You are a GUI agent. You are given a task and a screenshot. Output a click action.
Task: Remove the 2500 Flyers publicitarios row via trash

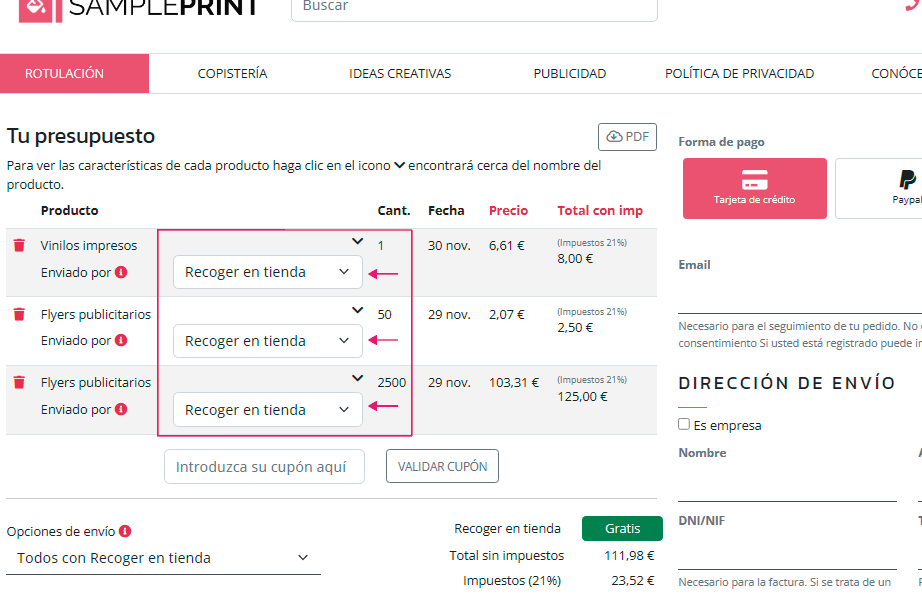point(19,383)
